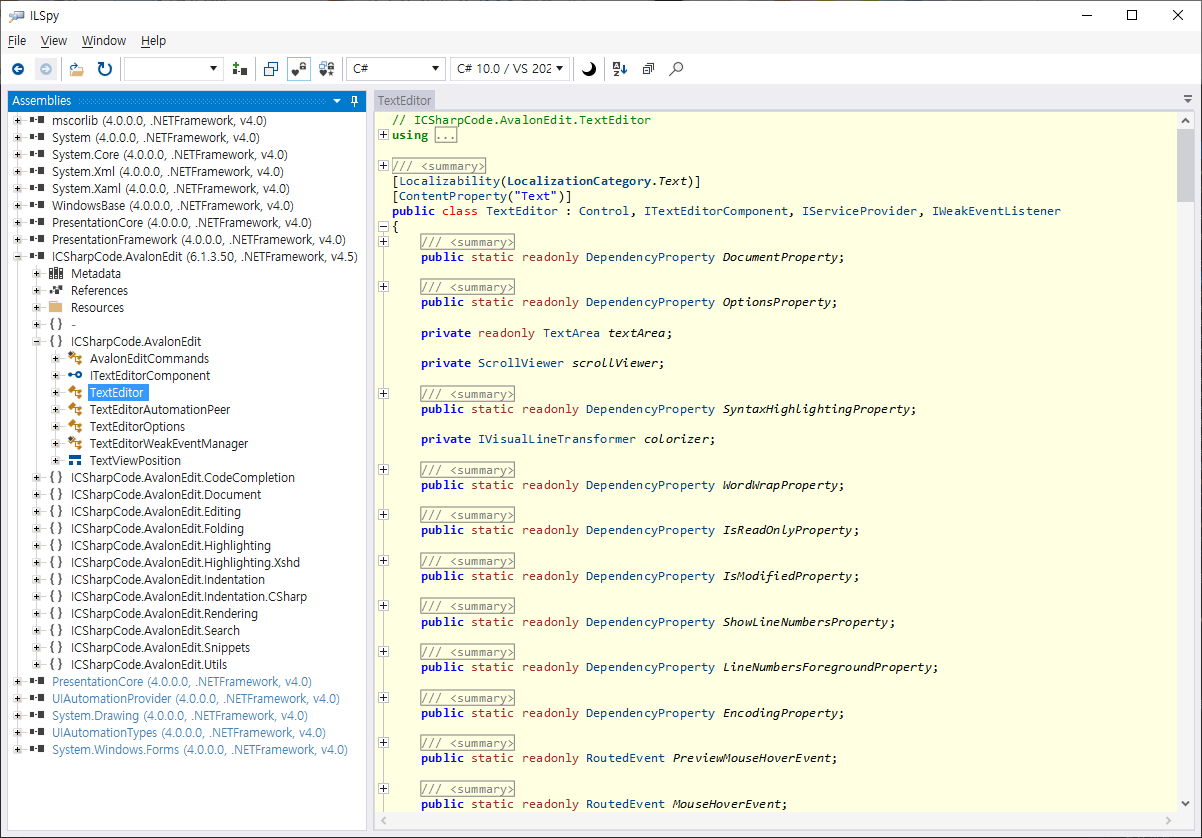The height and width of the screenshot is (838, 1202).
Task: Follow the ScrollViewer type link
Action: (x=521, y=363)
